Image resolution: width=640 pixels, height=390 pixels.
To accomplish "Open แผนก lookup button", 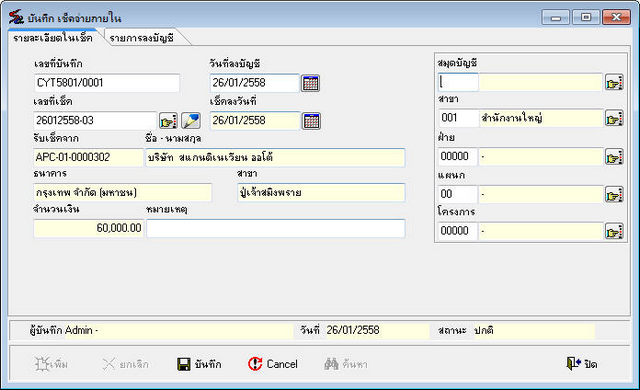I will tap(614, 195).
